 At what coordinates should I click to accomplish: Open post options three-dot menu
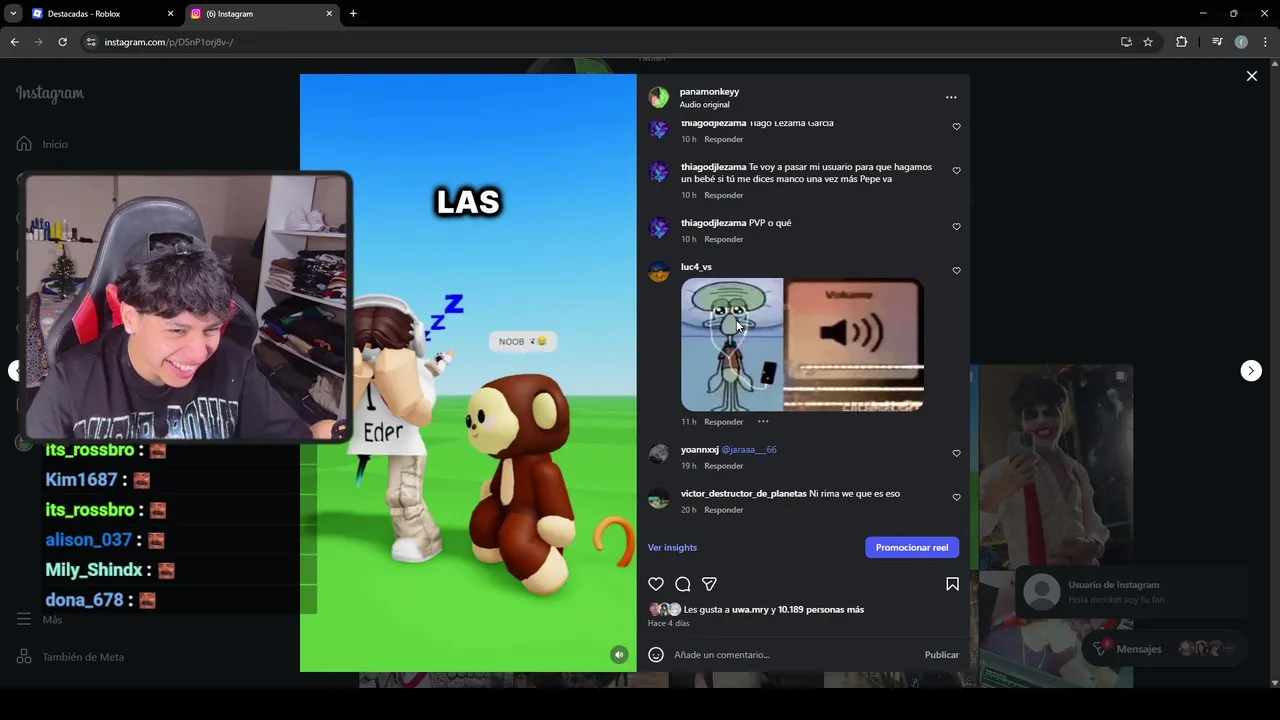pyautogui.click(x=951, y=97)
